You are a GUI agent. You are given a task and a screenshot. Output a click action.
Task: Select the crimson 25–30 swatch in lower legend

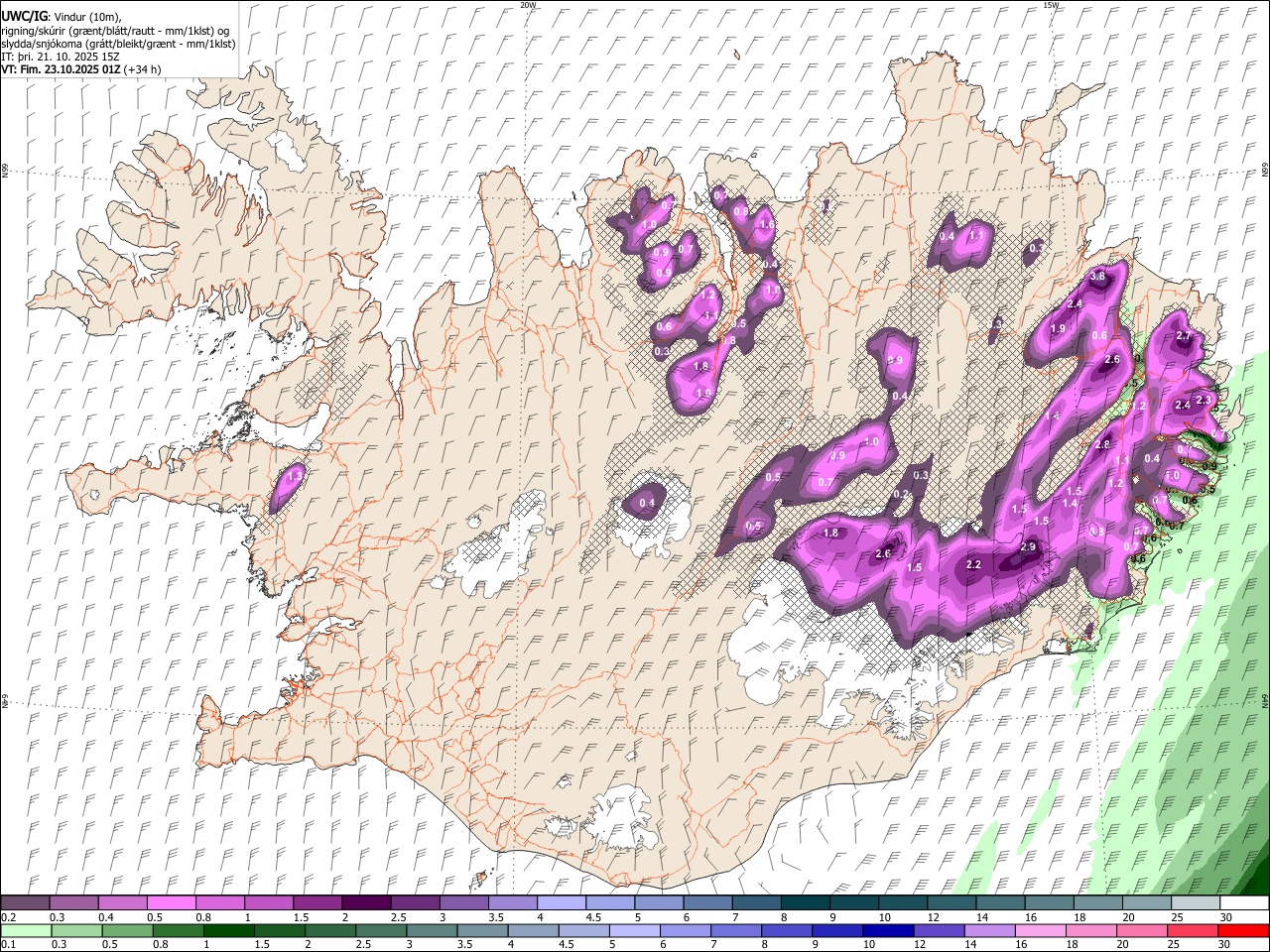(1194, 930)
